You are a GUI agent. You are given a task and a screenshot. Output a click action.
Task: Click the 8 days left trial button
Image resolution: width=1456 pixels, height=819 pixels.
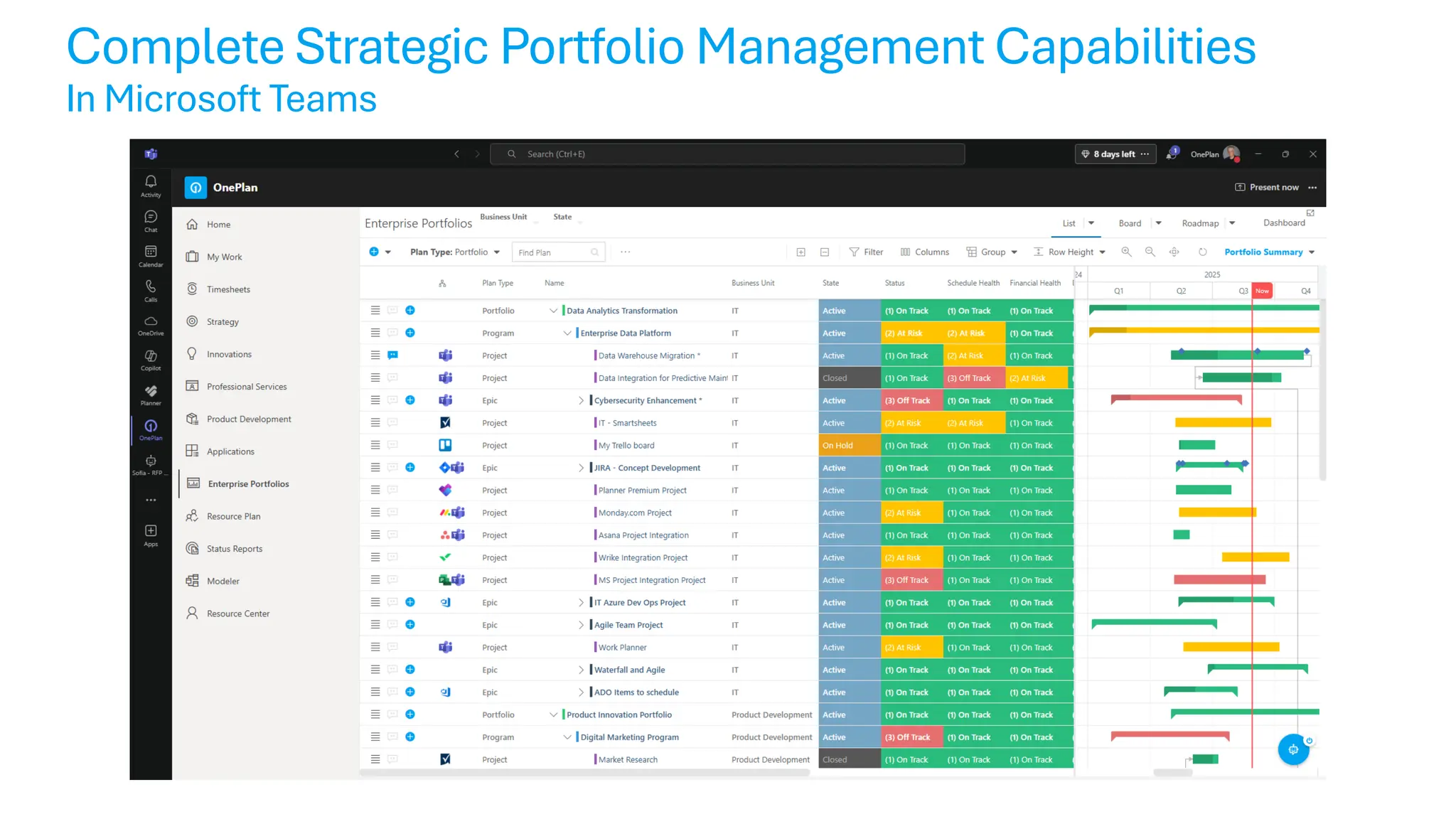coord(1115,154)
